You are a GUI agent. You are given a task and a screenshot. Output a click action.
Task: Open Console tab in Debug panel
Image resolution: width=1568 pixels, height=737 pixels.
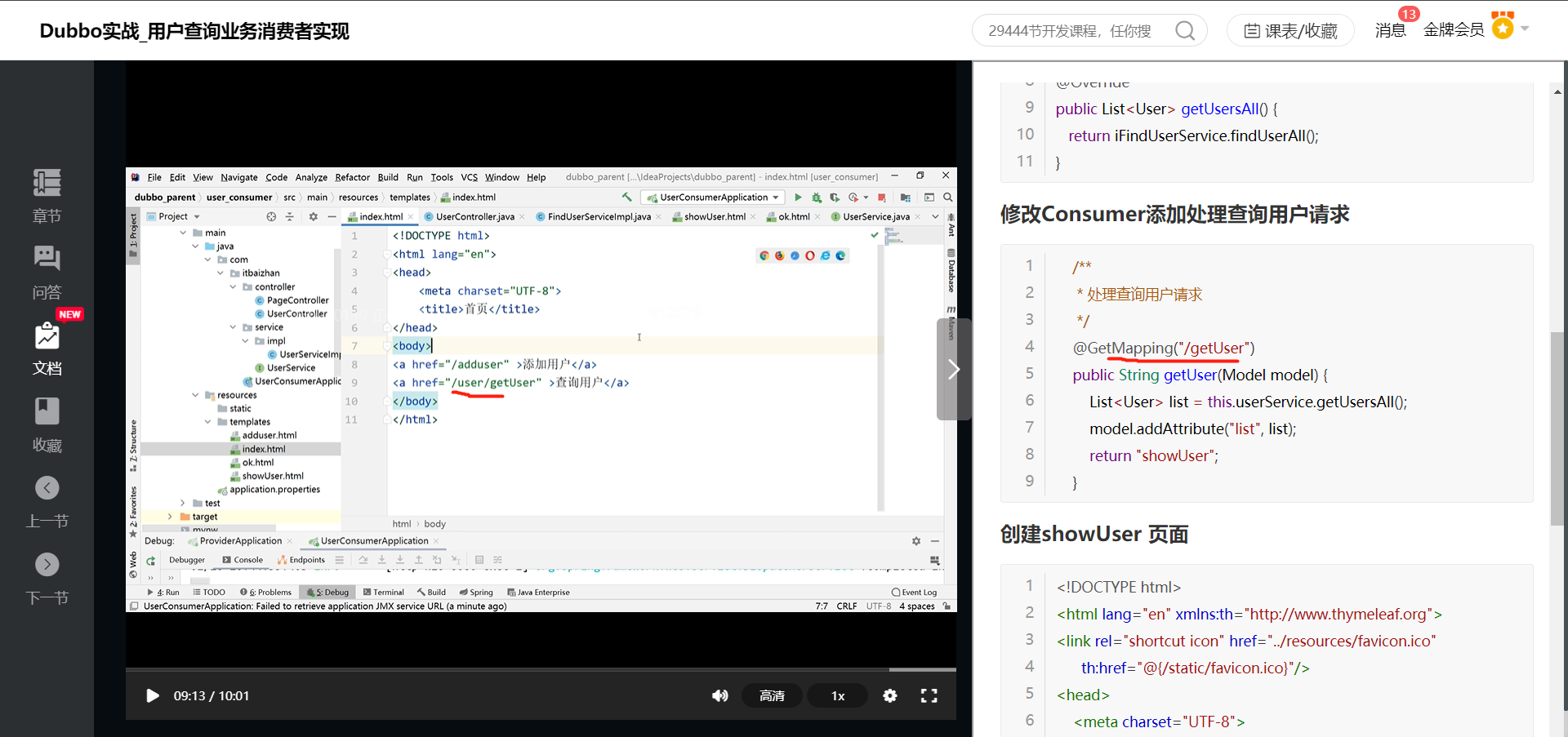tap(243, 560)
